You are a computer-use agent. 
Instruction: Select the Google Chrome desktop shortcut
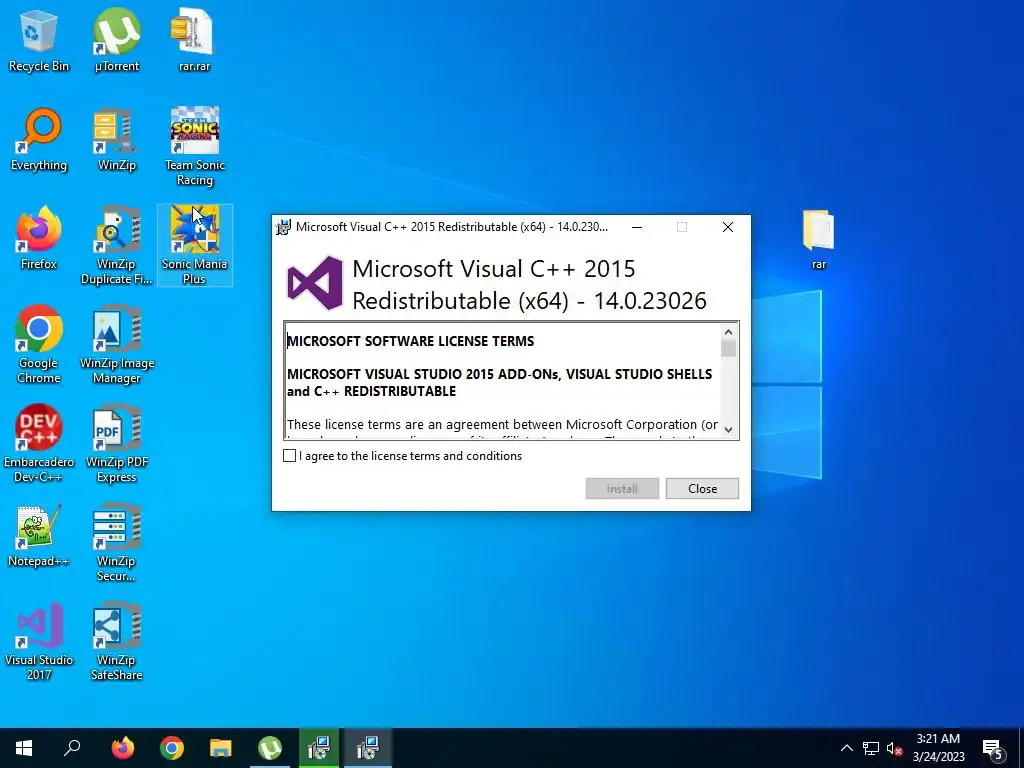click(39, 345)
